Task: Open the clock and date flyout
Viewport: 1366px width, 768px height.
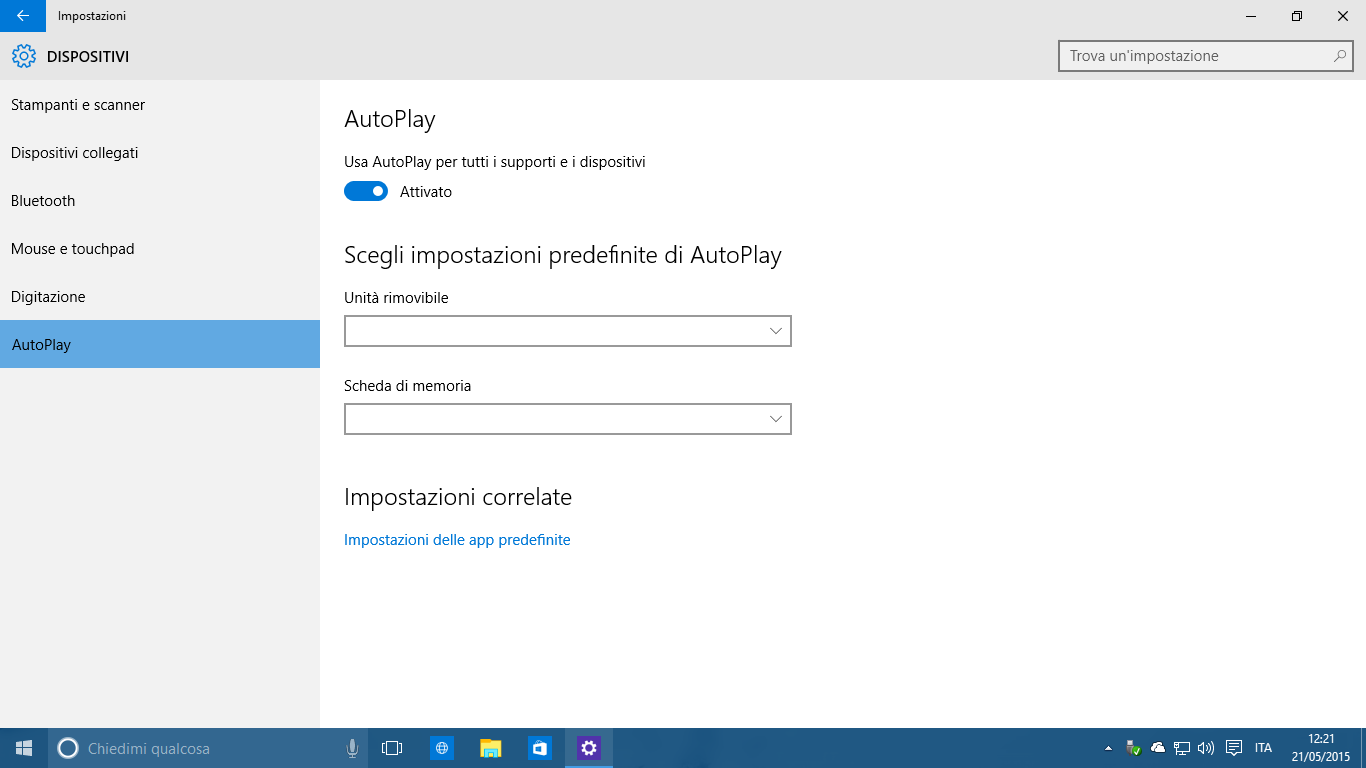Action: [x=1320, y=748]
